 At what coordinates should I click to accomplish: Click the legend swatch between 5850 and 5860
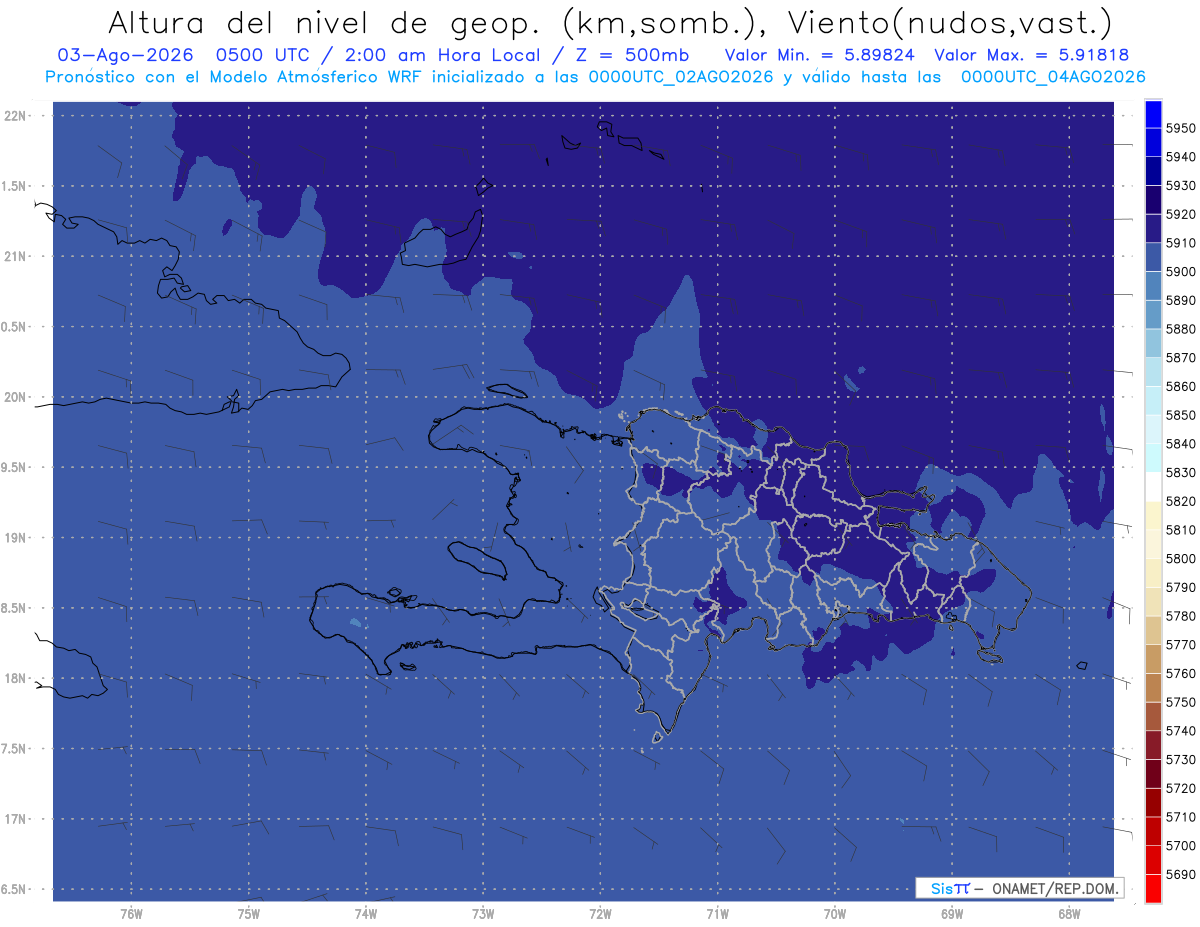pyautogui.click(x=1153, y=401)
